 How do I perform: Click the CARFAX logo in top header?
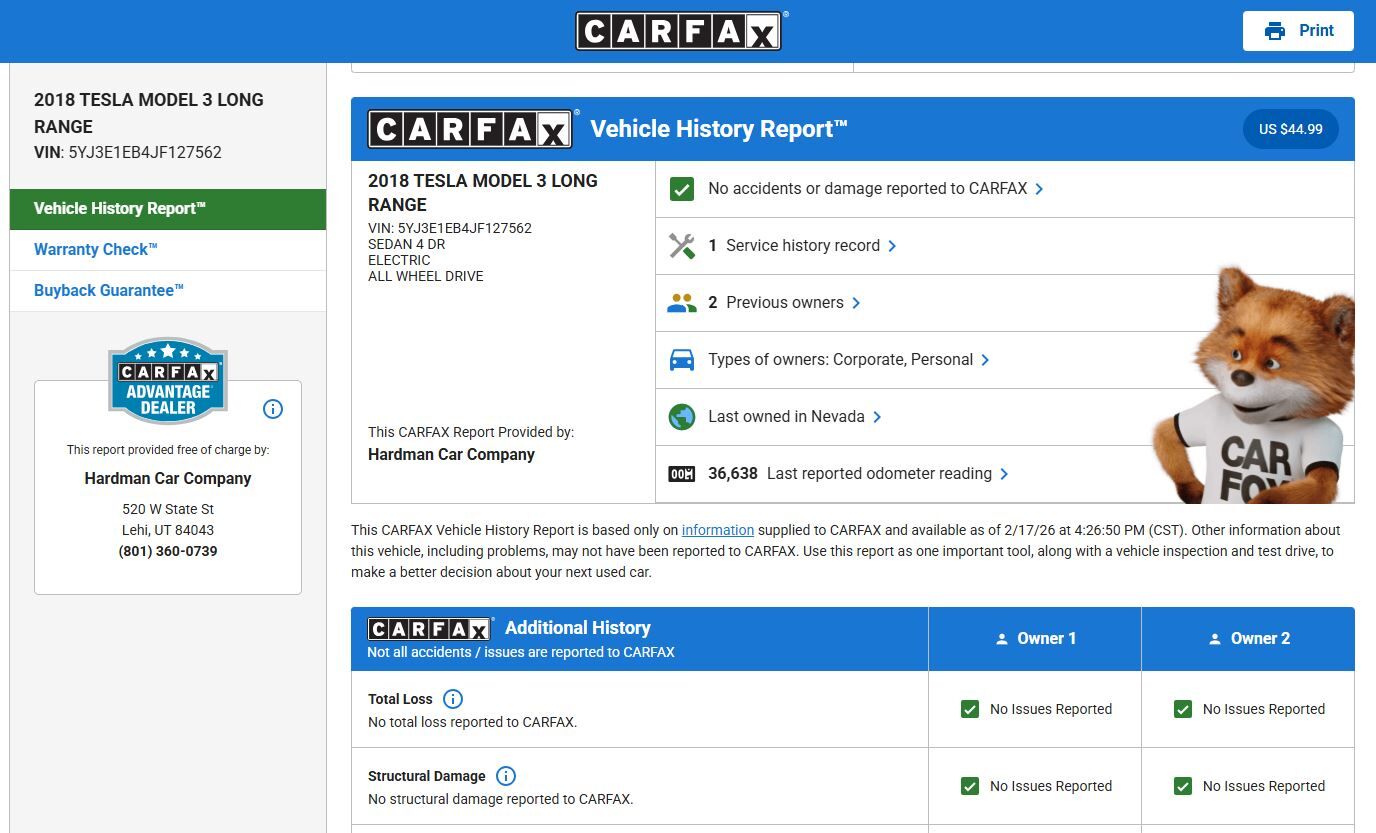tap(679, 31)
